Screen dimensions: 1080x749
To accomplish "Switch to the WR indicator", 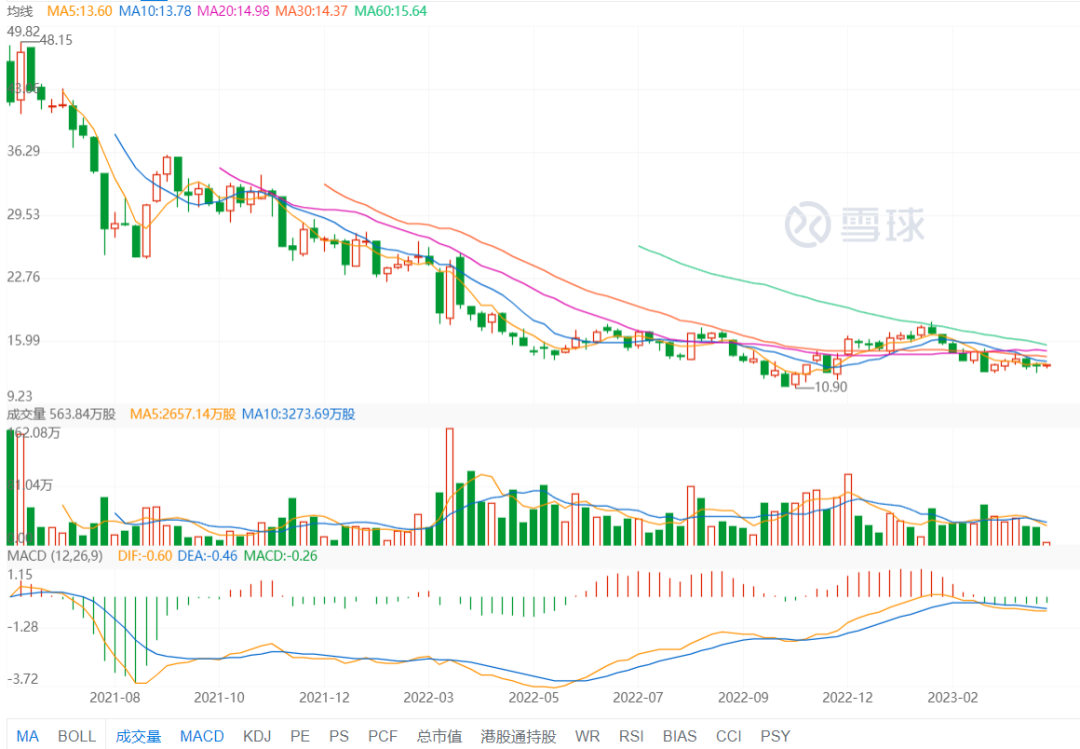I will 588,736.
